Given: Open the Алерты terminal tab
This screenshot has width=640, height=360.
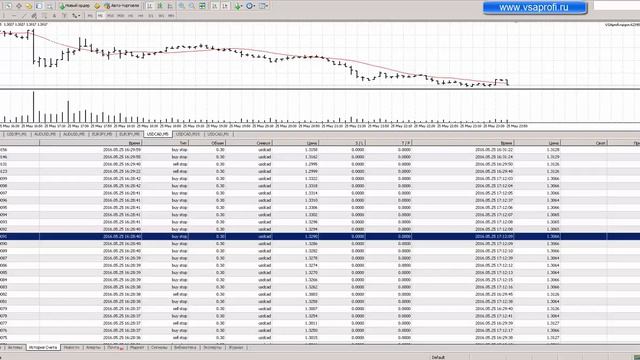Looking at the screenshot, I should click(93, 347).
